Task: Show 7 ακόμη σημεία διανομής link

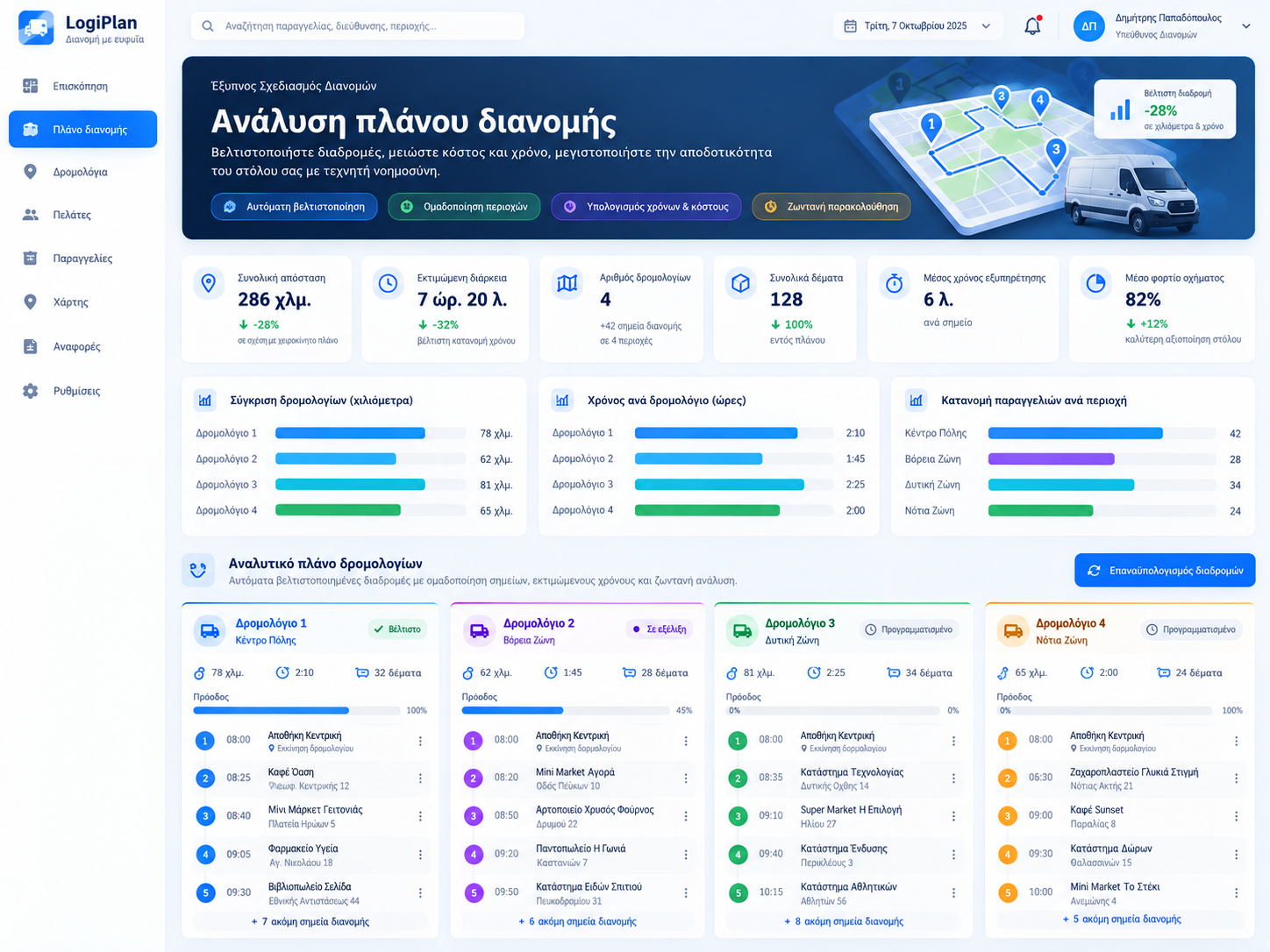Action: (x=310, y=921)
